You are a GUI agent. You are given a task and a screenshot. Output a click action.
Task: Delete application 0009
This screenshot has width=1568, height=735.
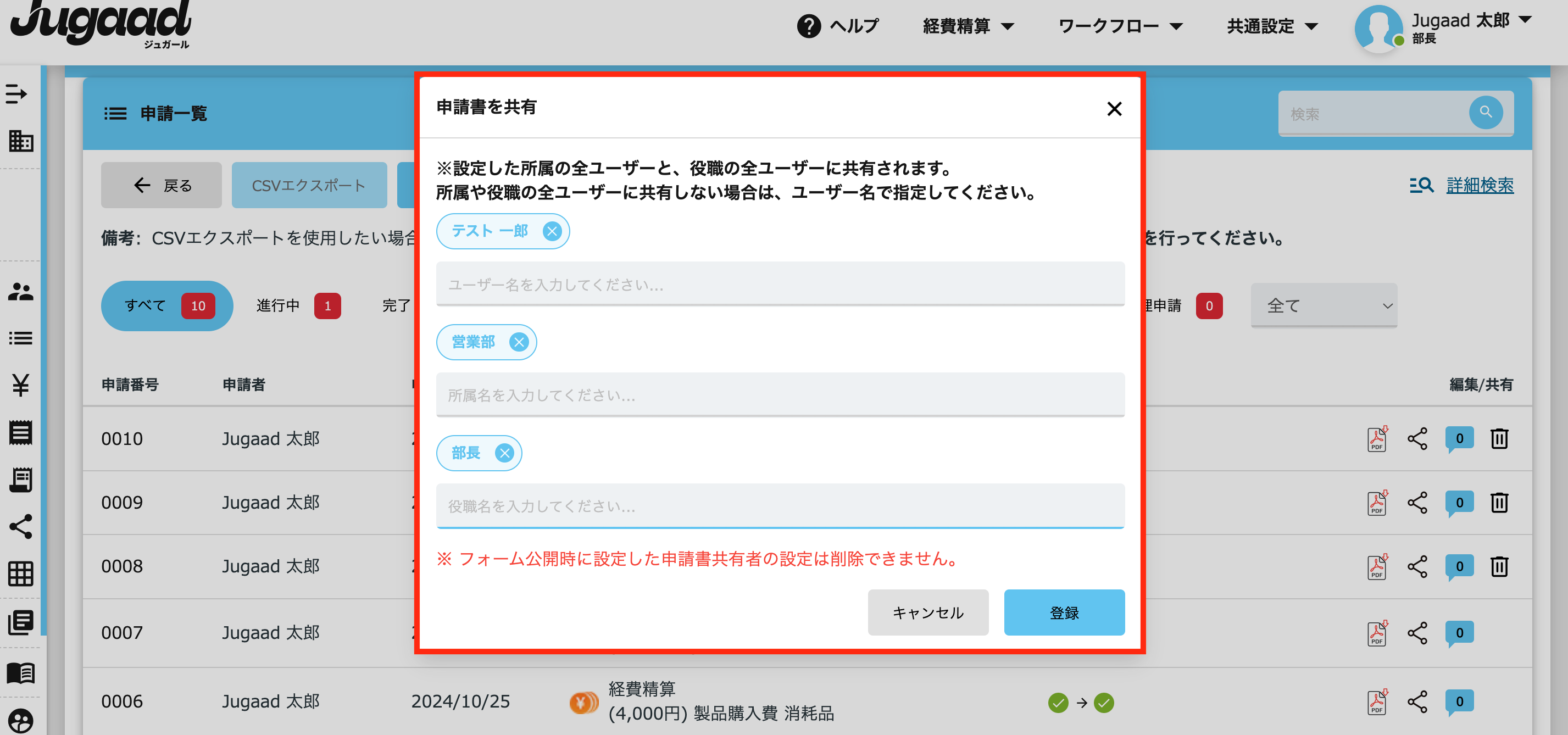[x=1499, y=502]
